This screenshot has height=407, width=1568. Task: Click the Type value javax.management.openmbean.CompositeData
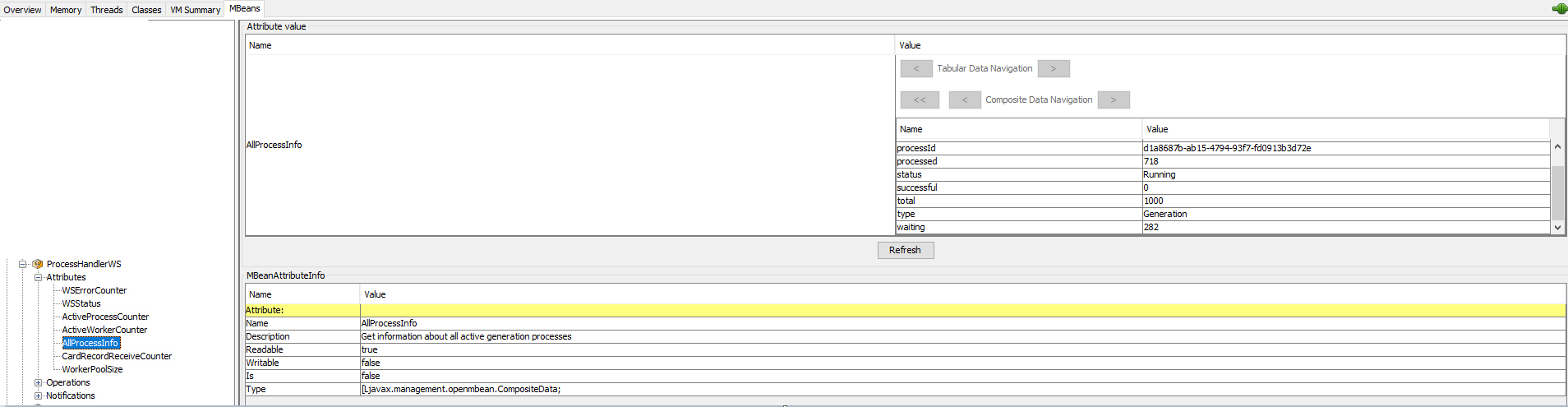(x=962, y=389)
